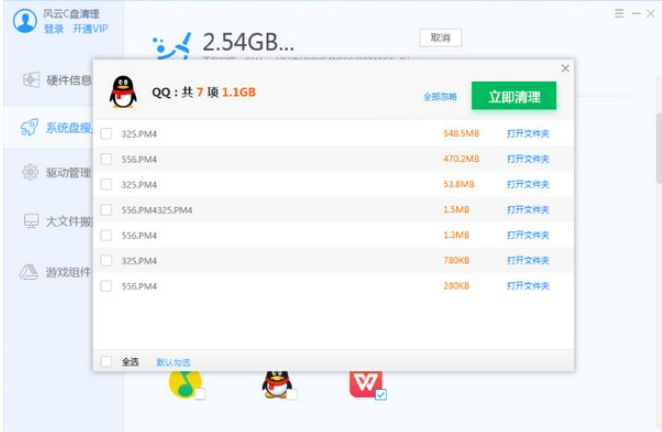Select the 游戏组件 sidebar label
The image size is (662, 432).
pos(69,272)
